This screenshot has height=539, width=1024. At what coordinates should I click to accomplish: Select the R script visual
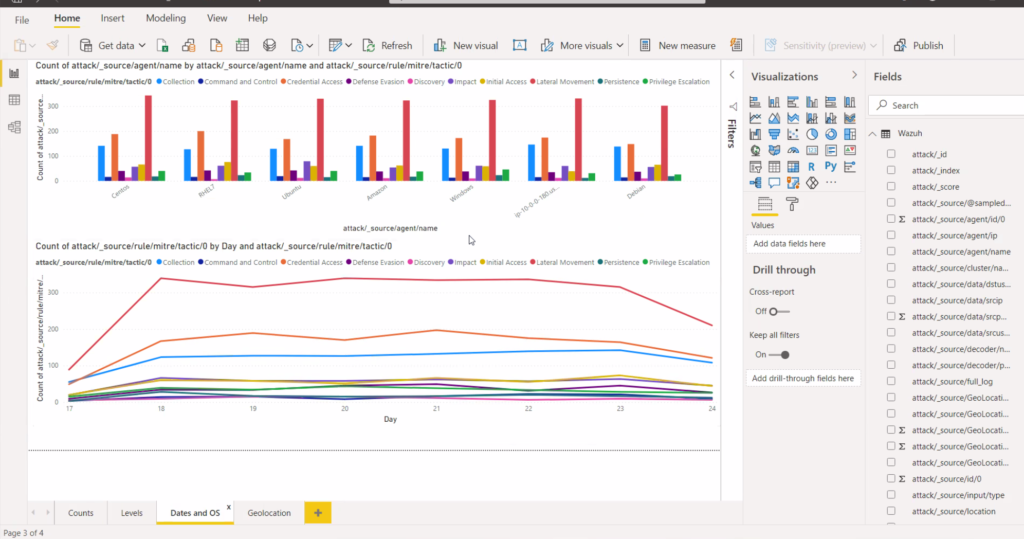click(x=812, y=167)
